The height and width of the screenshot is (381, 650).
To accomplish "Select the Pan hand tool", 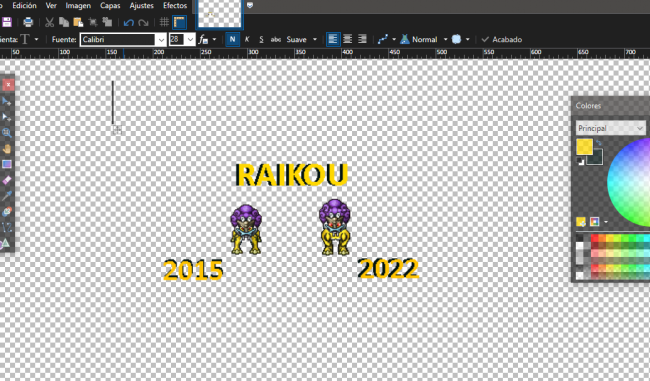I will (x=7, y=148).
